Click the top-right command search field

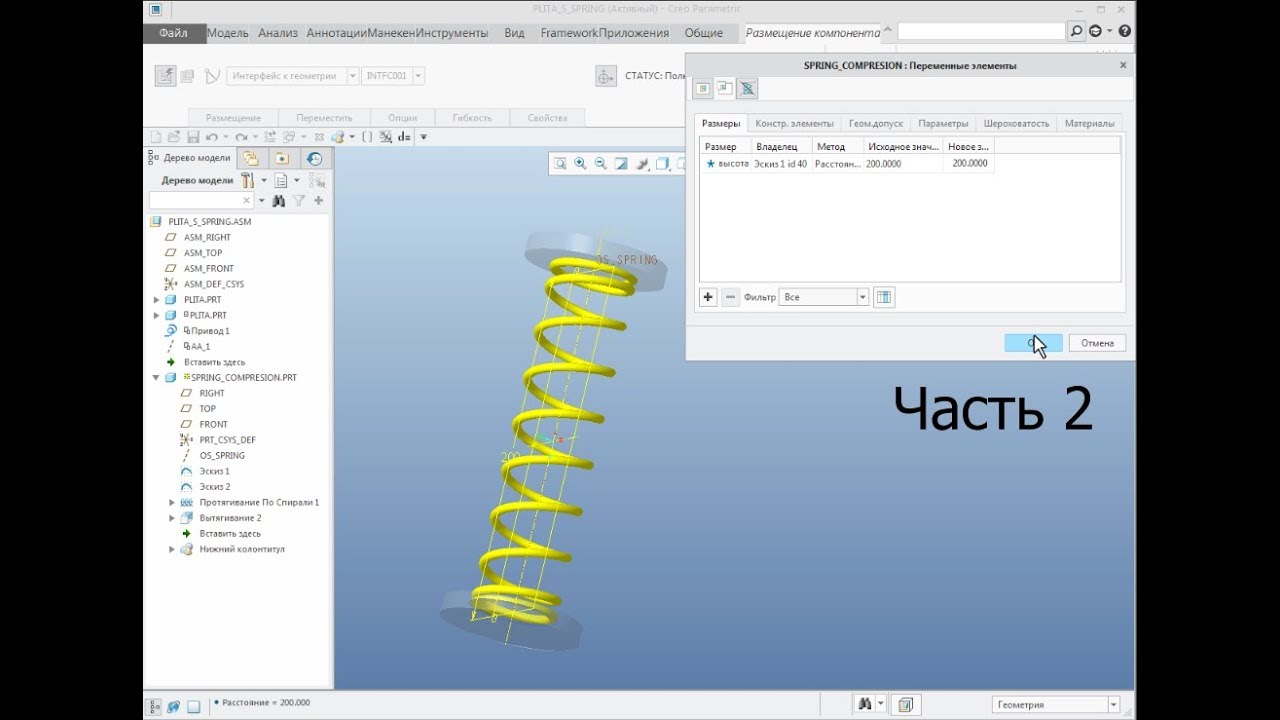981,32
